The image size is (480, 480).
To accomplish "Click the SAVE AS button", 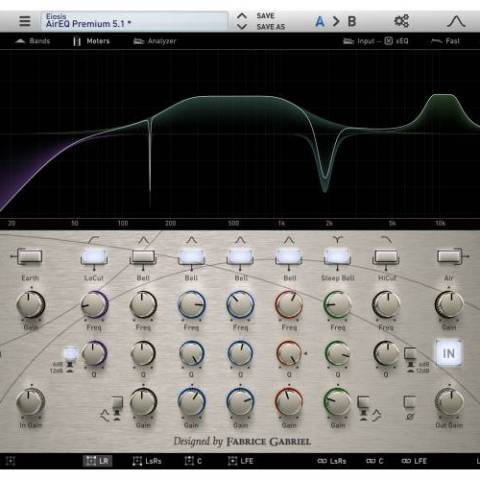I will (x=271, y=27).
